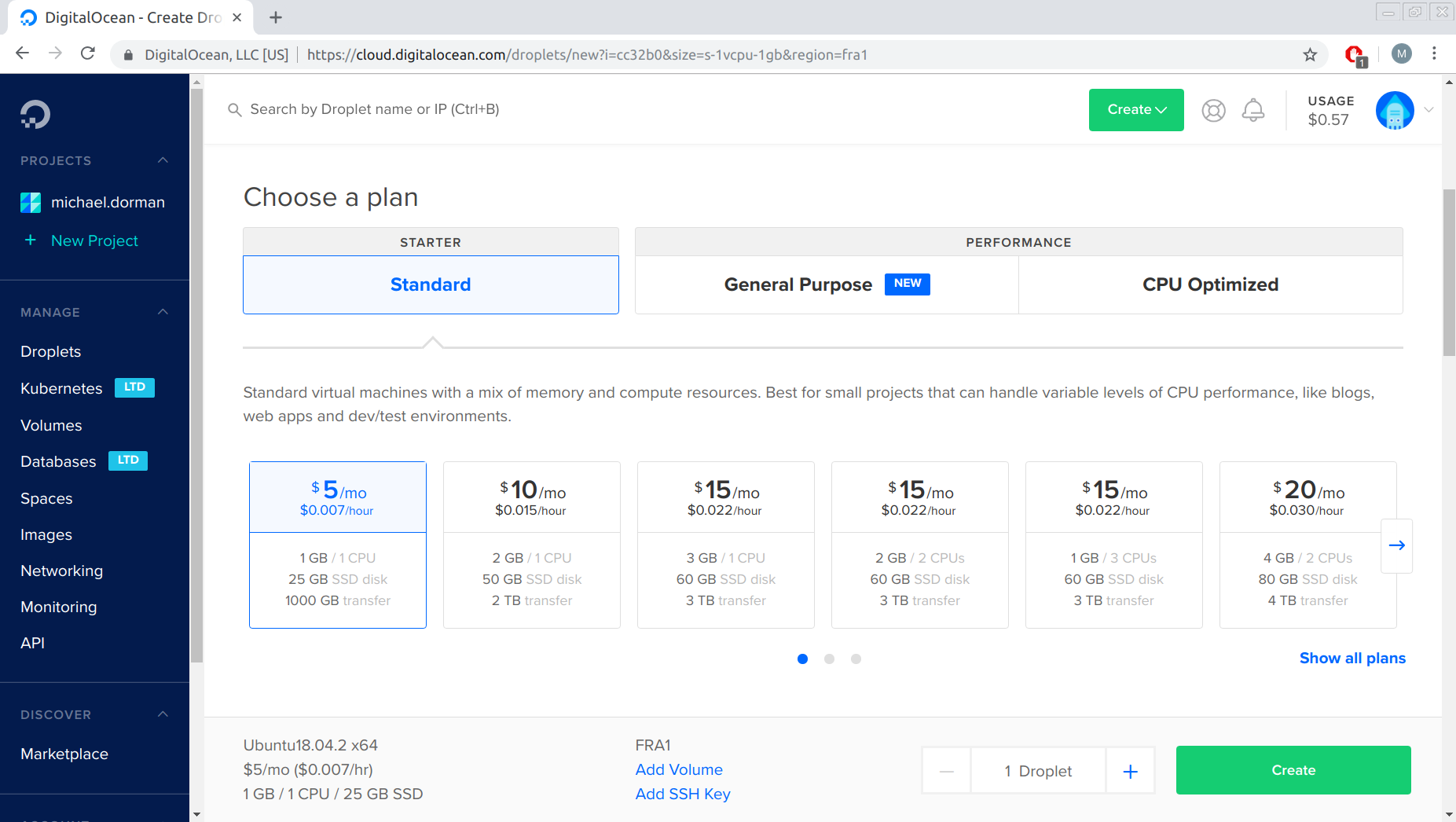Viewport: 1456px width, 822px height.
Task: Reload the page
Action: pos(88,53)
